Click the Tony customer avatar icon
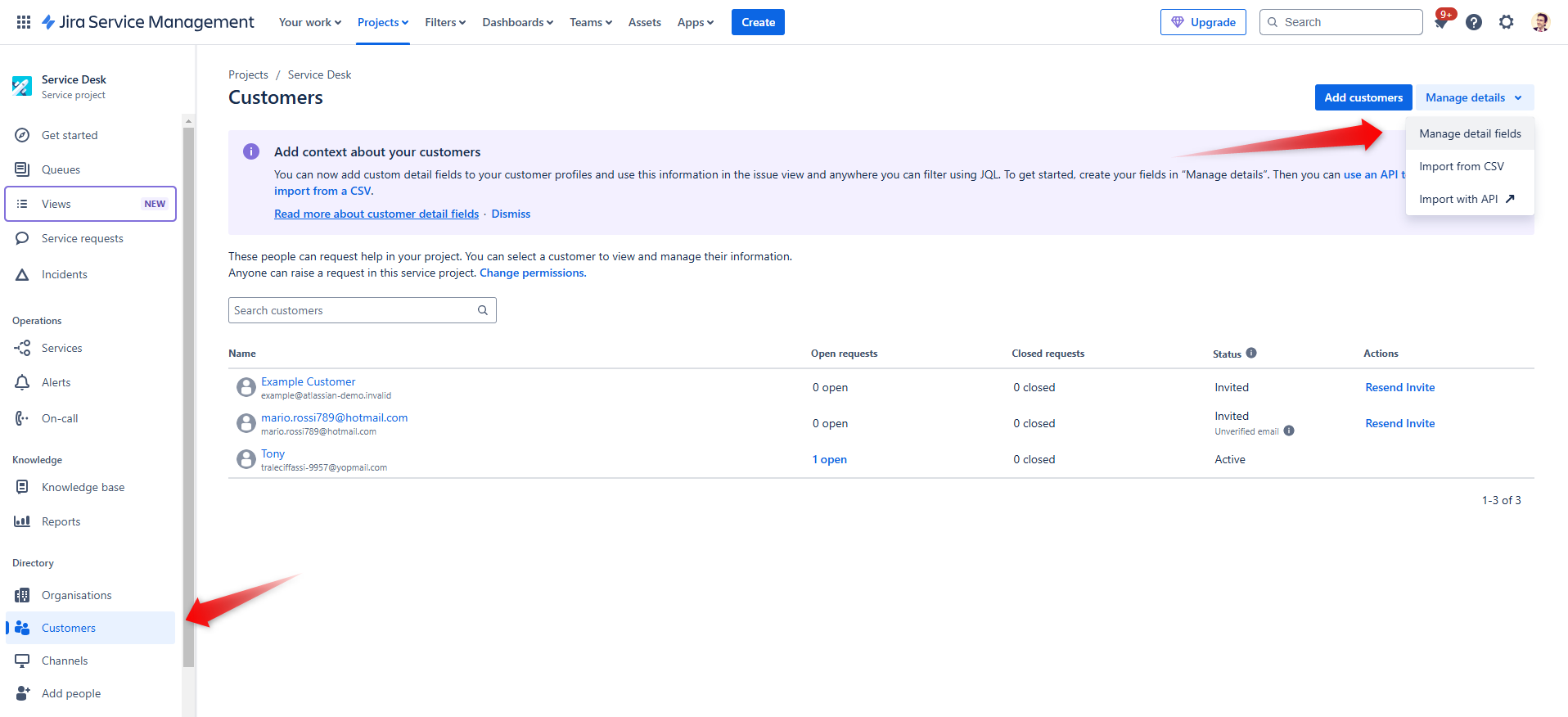Screen dimensions: 1568x717 click(x=246, y=459)
